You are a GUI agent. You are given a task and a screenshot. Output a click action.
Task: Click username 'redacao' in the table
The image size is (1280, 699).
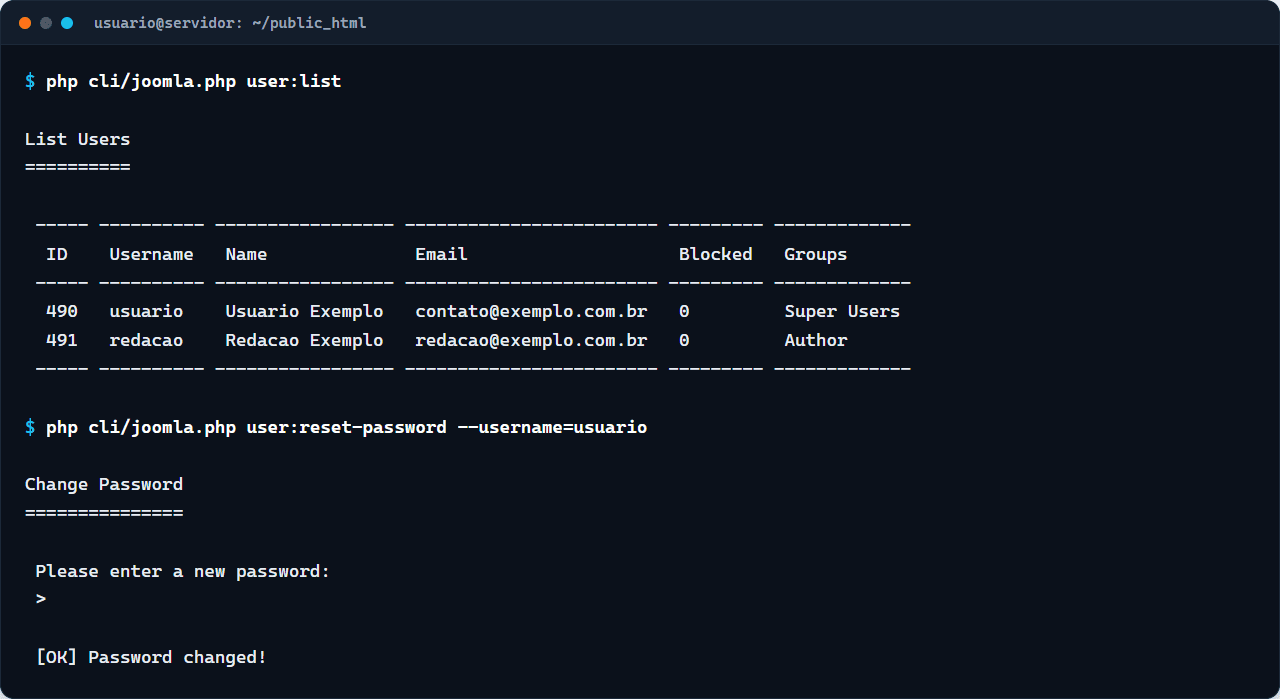pyautogui.click(x=146, y=340)
